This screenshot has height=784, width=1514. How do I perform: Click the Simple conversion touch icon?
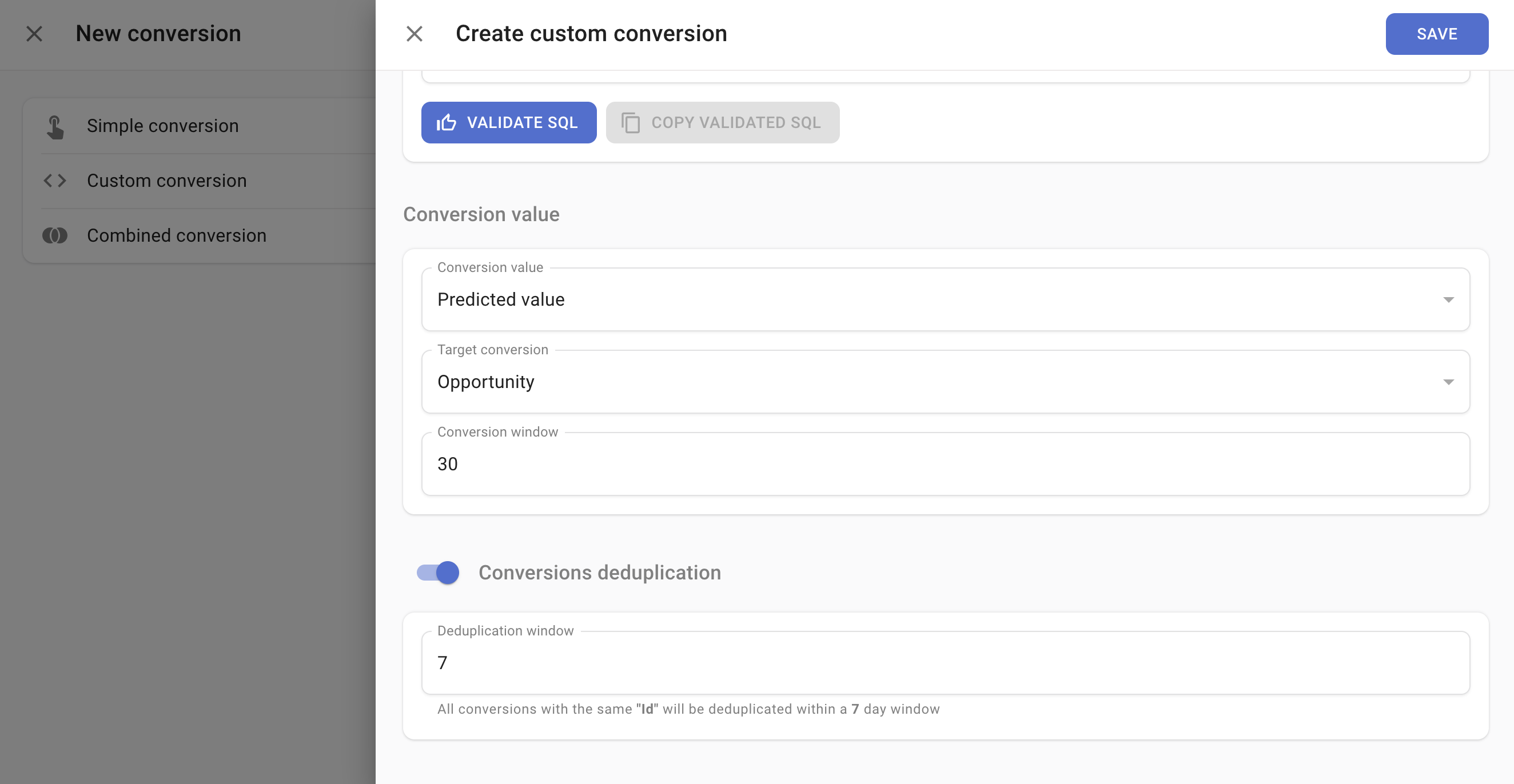(x=56, y=125)
